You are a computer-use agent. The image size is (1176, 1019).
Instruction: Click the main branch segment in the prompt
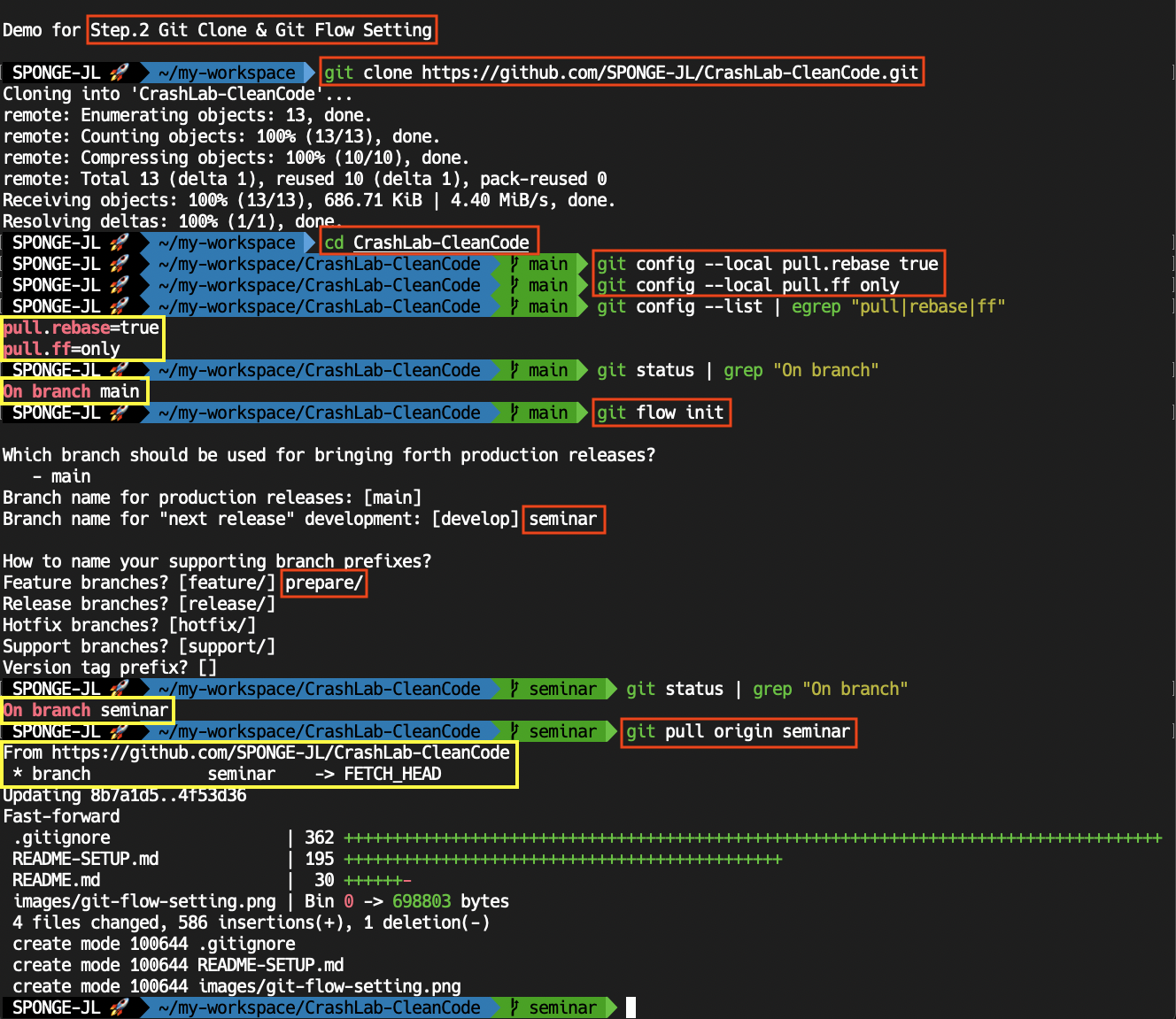pyautogui.click(x=546, y=263)
